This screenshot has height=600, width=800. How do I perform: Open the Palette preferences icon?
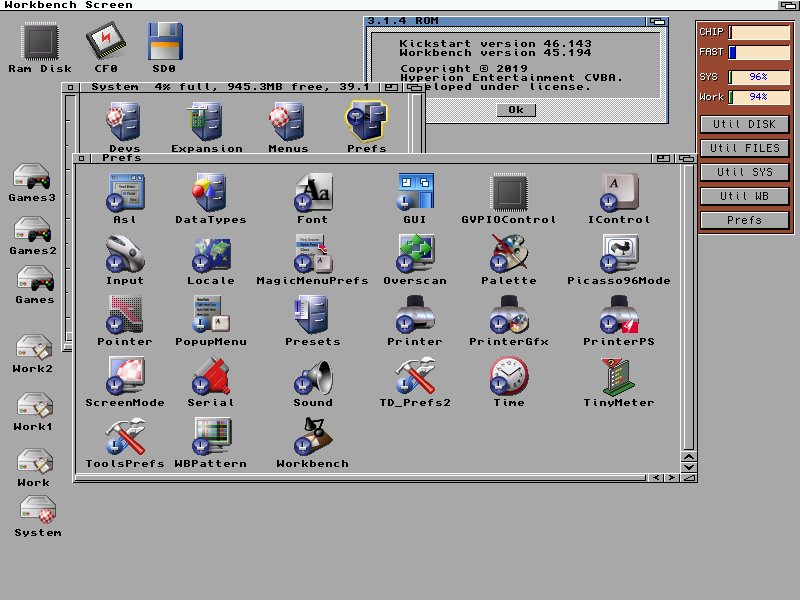509,253
